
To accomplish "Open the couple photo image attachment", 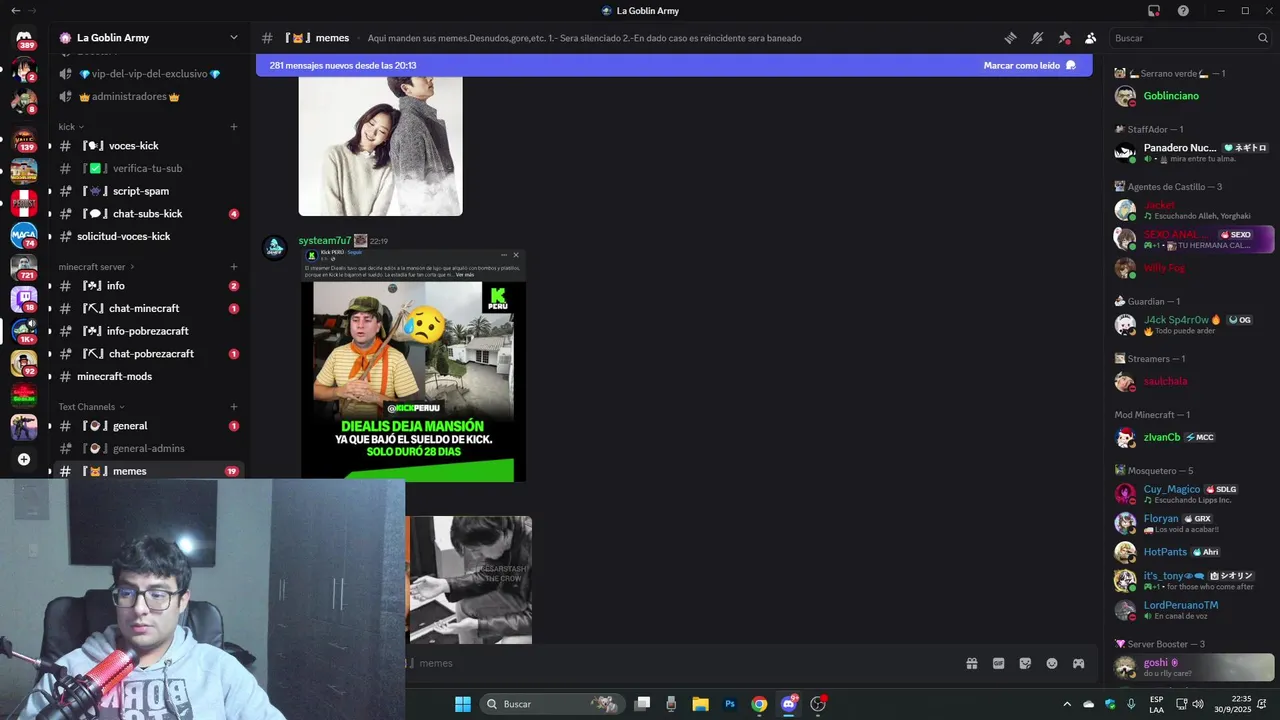I will coord(380,146).
